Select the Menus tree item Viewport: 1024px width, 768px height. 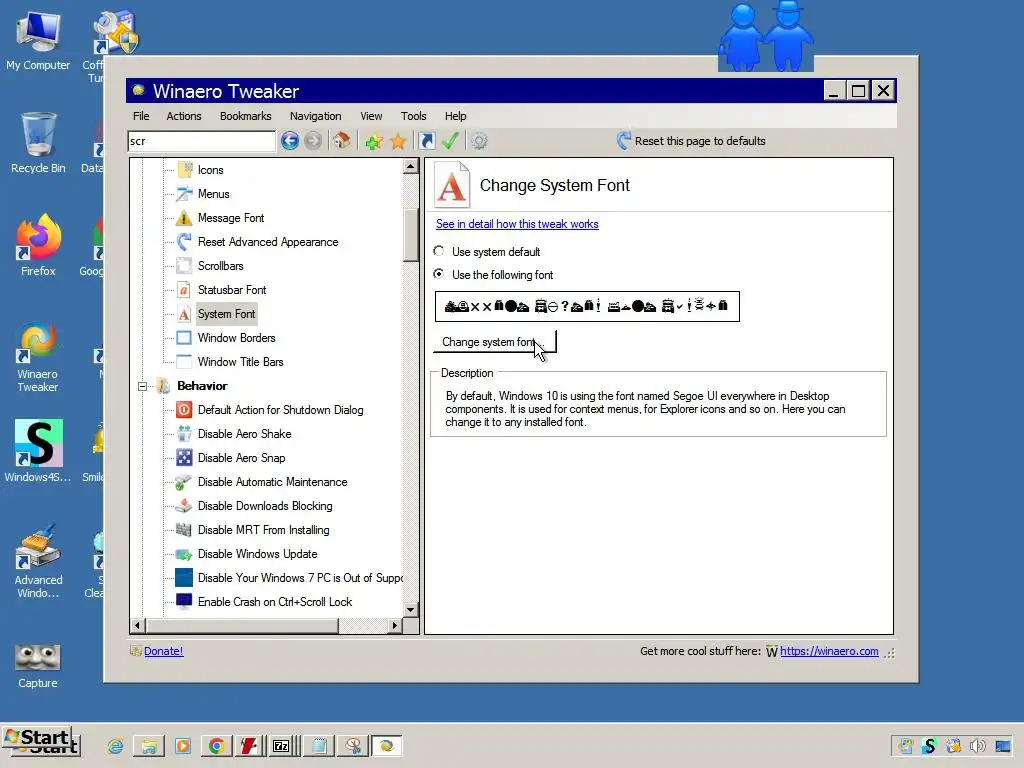[214, 194]
